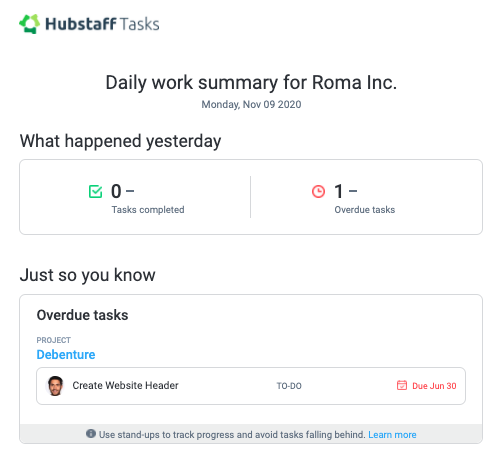Open the Create Website Header task
This screenshot has width=497, height=460.
point(125,385)
